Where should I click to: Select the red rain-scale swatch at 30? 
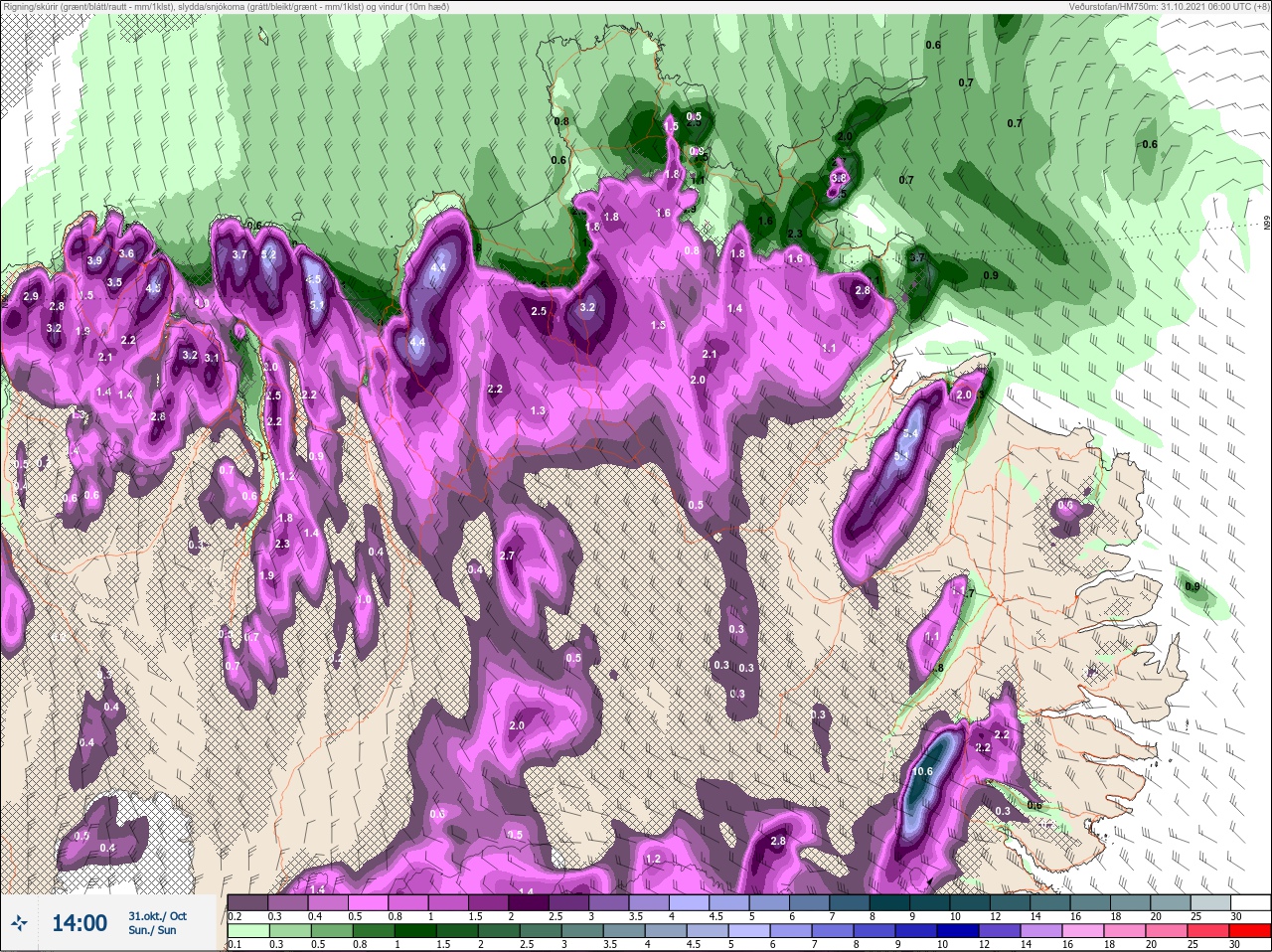click(x=1250, y=930)
